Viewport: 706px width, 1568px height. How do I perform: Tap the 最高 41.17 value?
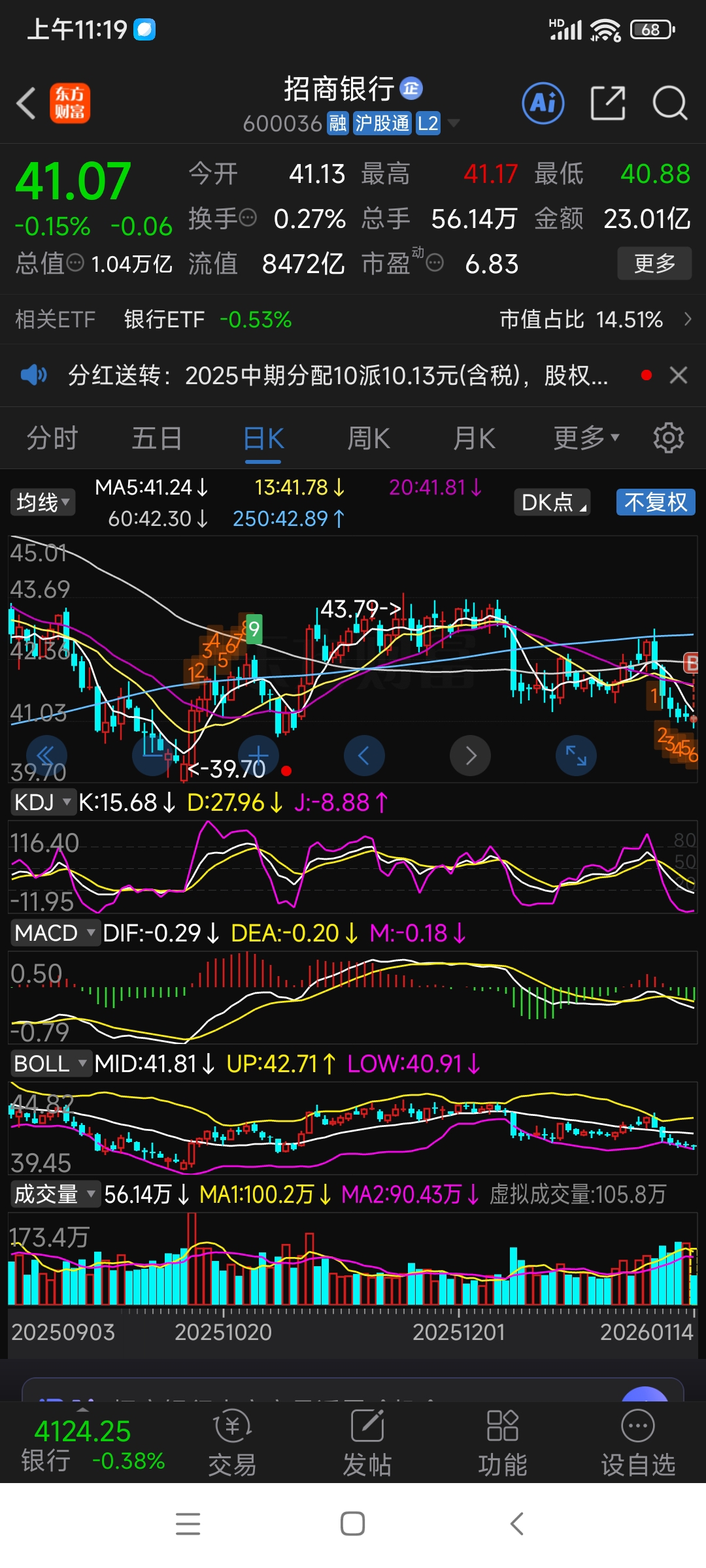(x=490, y=174)
